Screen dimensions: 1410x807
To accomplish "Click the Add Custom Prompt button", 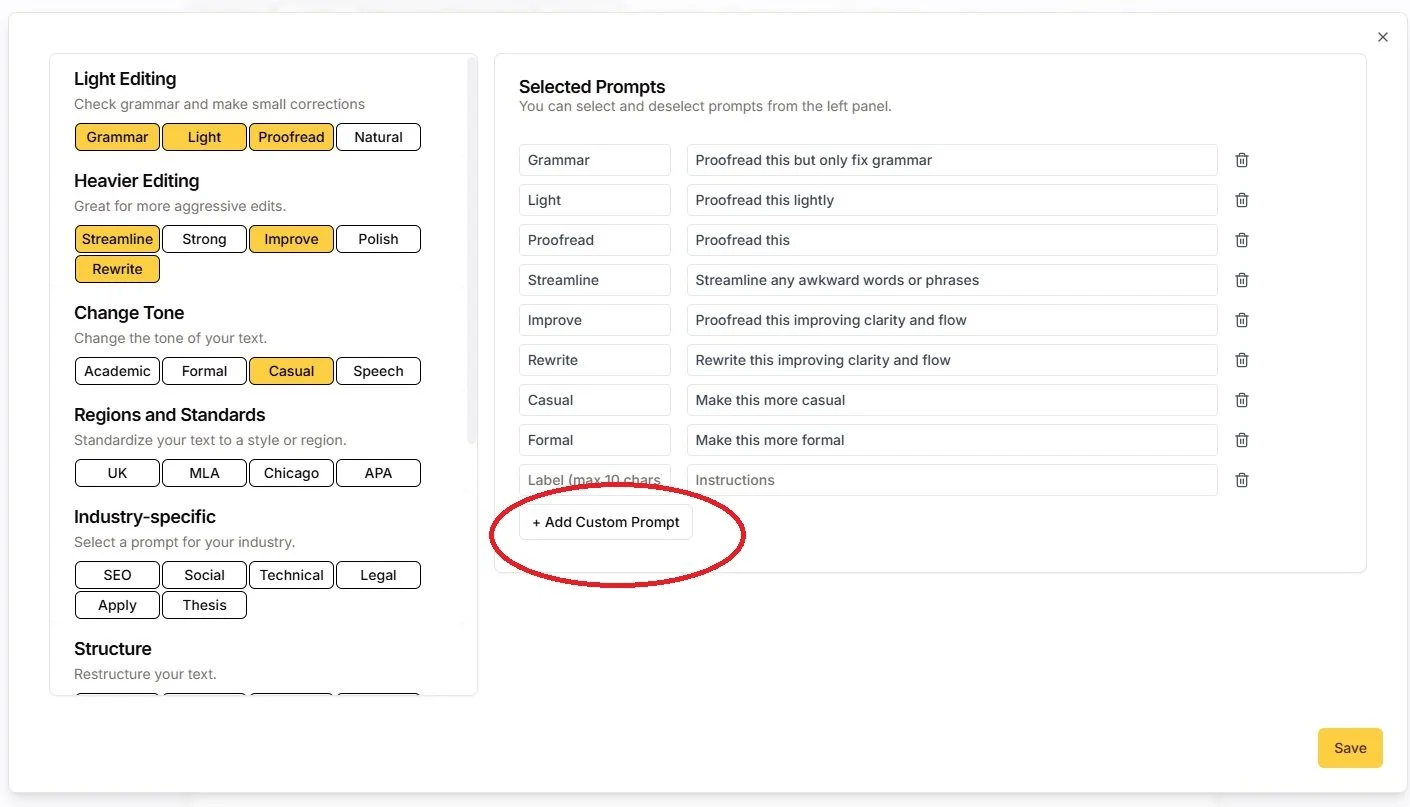I will coord(605,521).
